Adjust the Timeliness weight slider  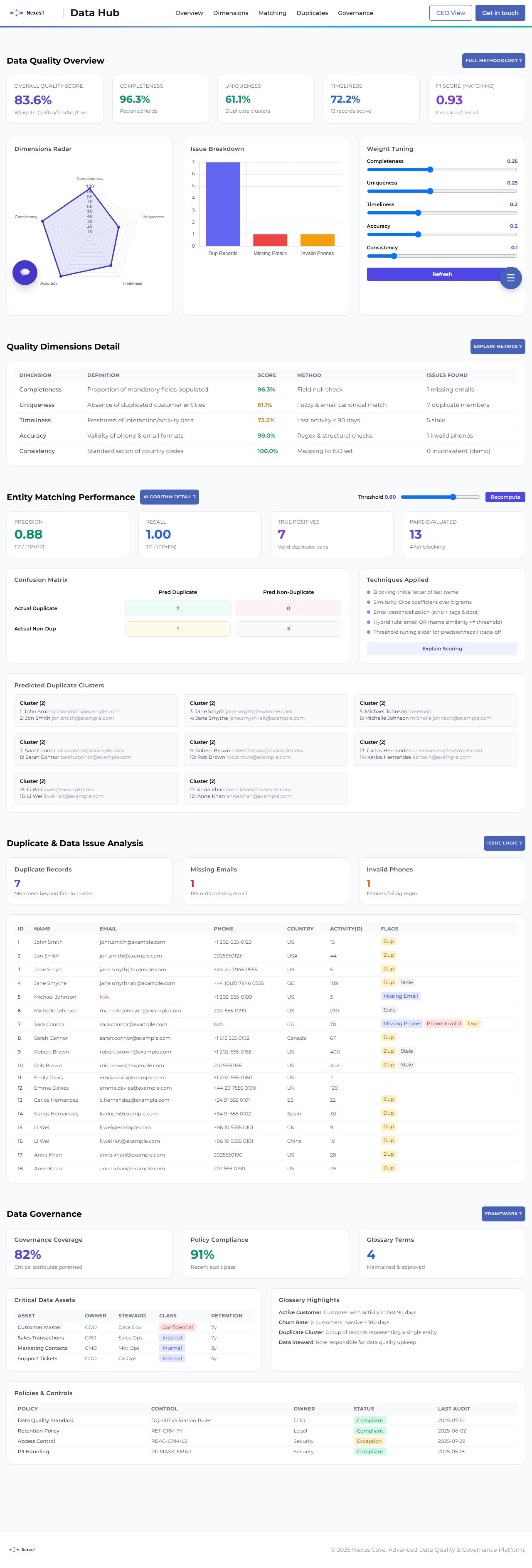[442, 213]
